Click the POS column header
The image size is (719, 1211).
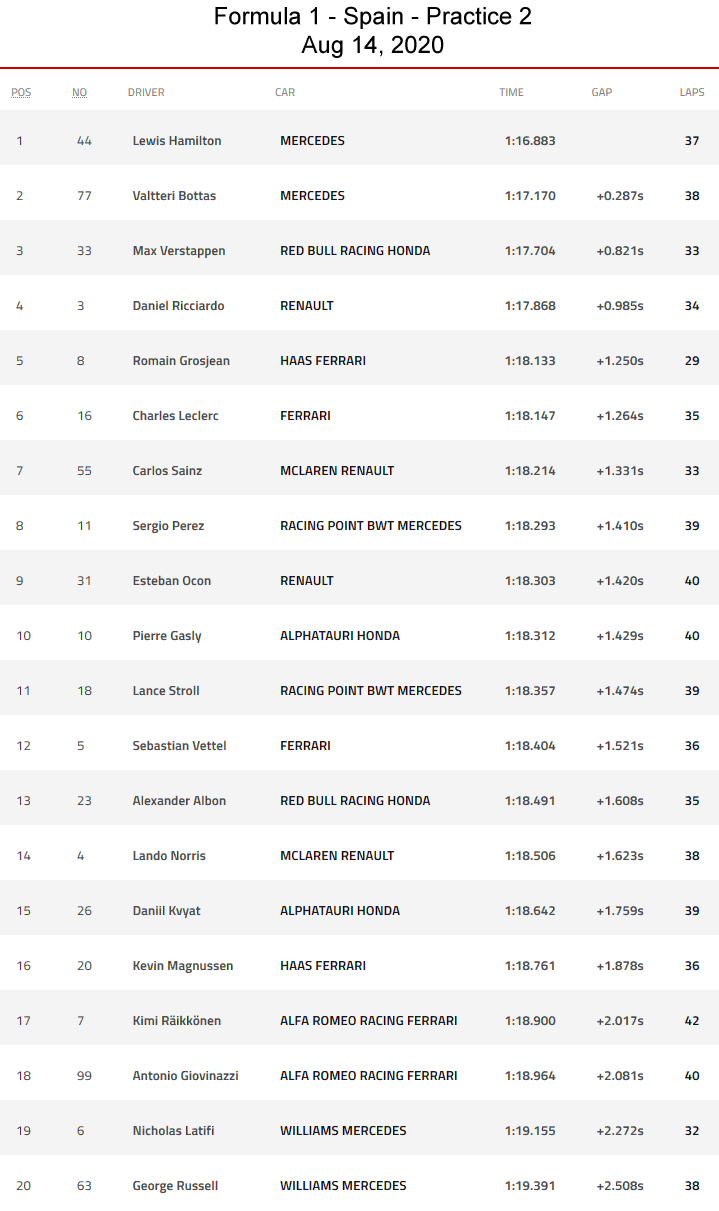(x=21, y=92)
